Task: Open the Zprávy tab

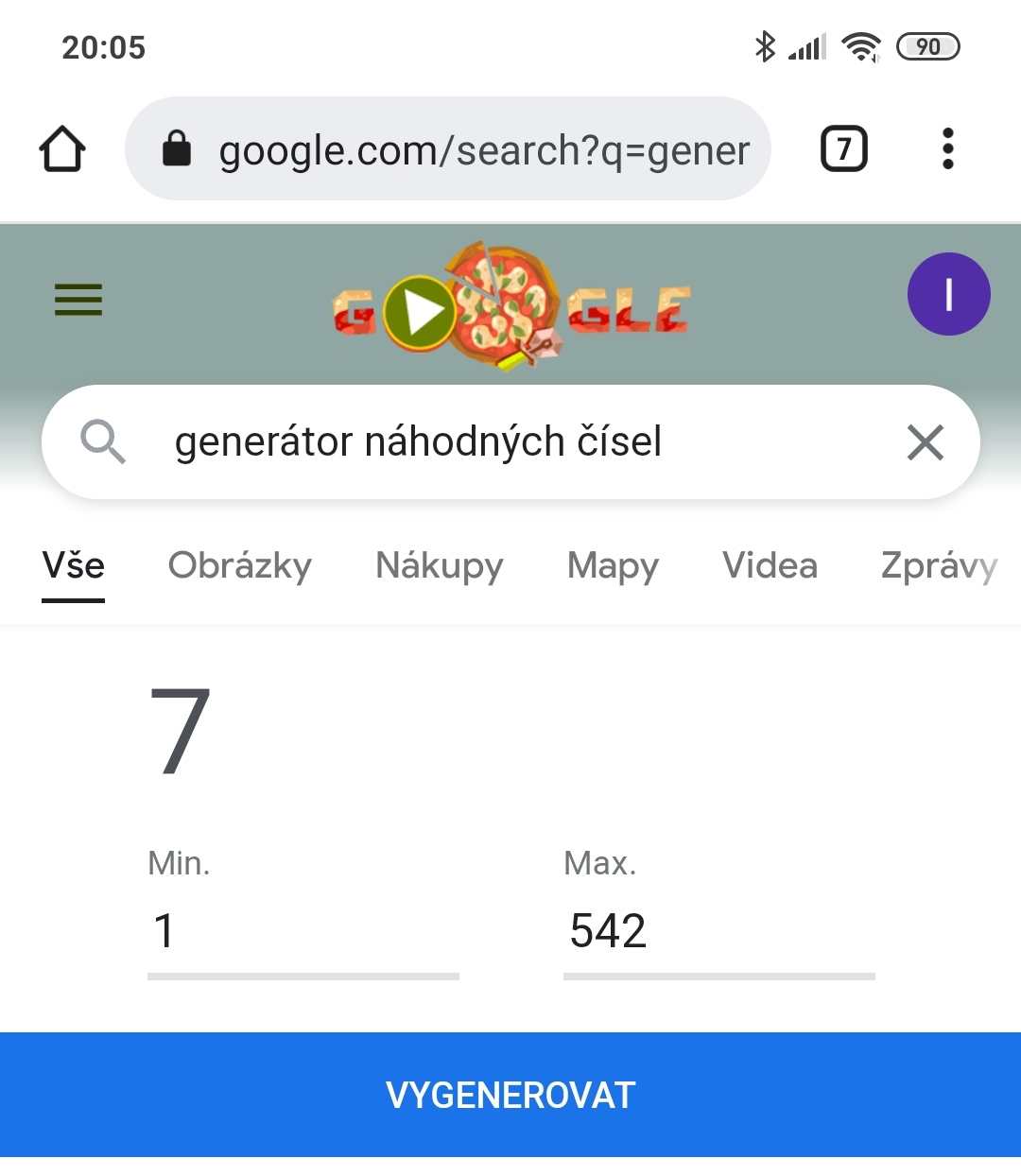Action: pyautogui.click(x=939, y=566)
